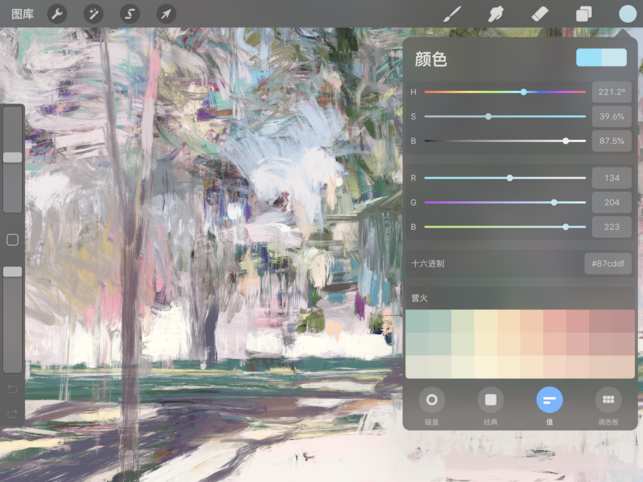Image resolution: width=643 pixels, height=482 pixels.
Task: Switch to the Disc (色盘) color tab
Action: pyautogui.click(x=431, y=400)
